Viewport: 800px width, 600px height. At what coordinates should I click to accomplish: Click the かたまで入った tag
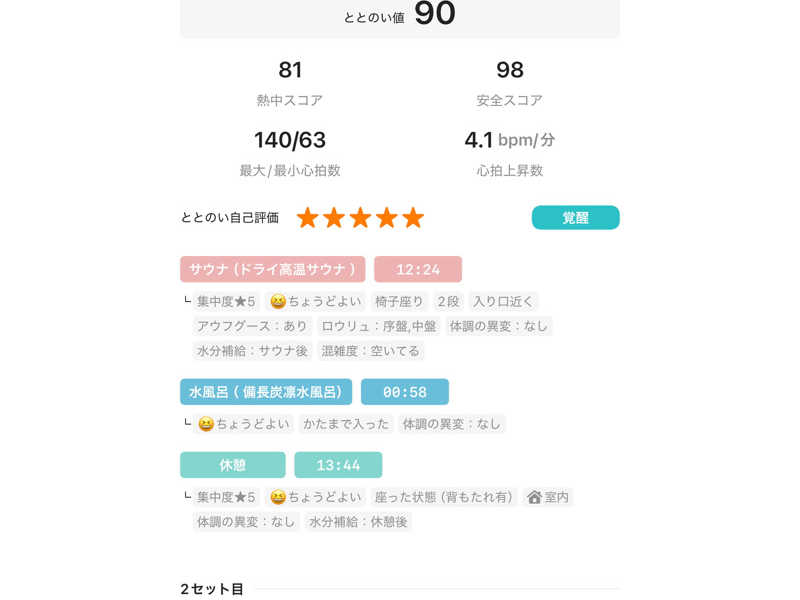click(346, 424)
